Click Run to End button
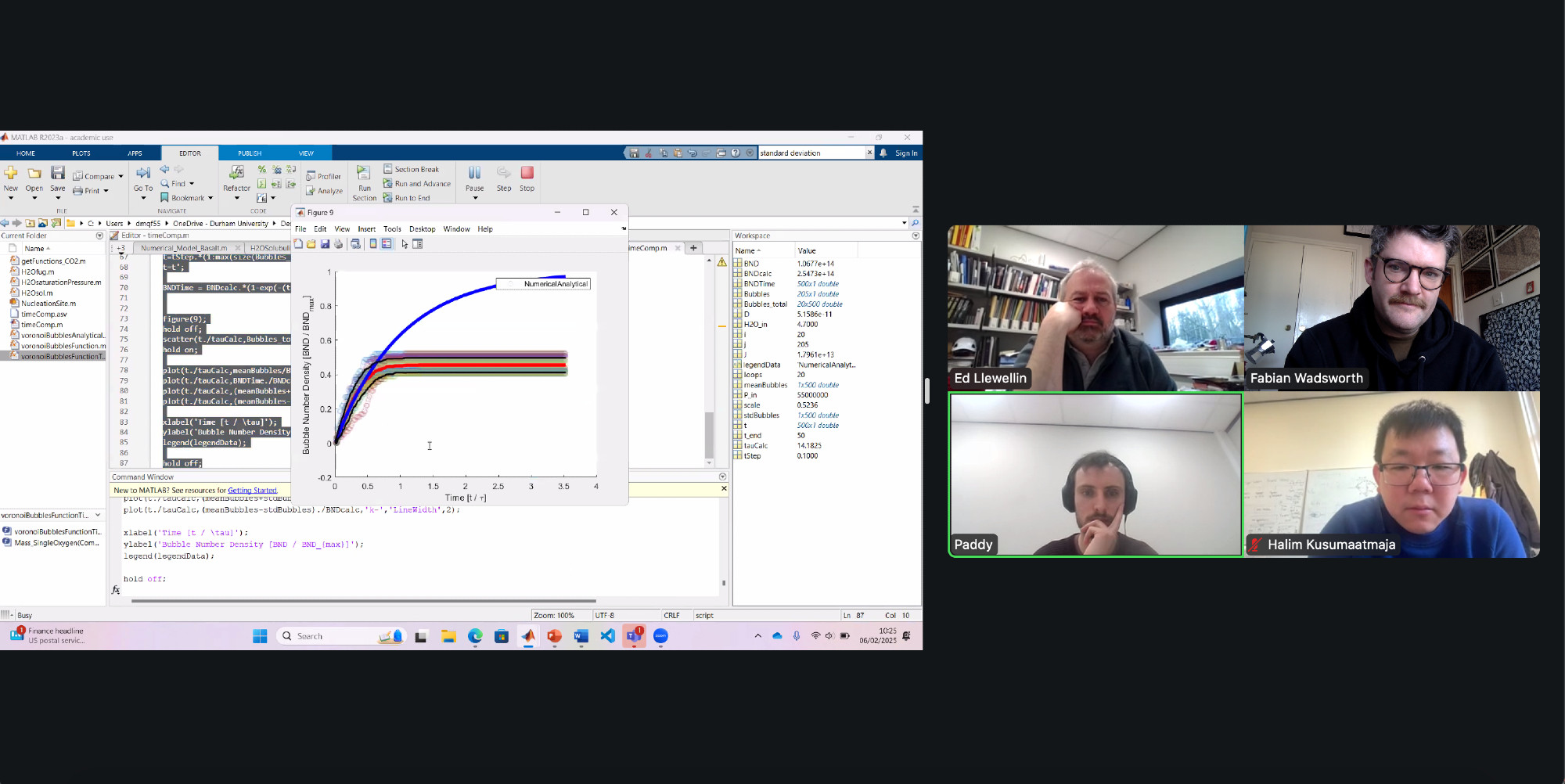This screenshot has height=784, width=1565. click(x=406, y=198)
